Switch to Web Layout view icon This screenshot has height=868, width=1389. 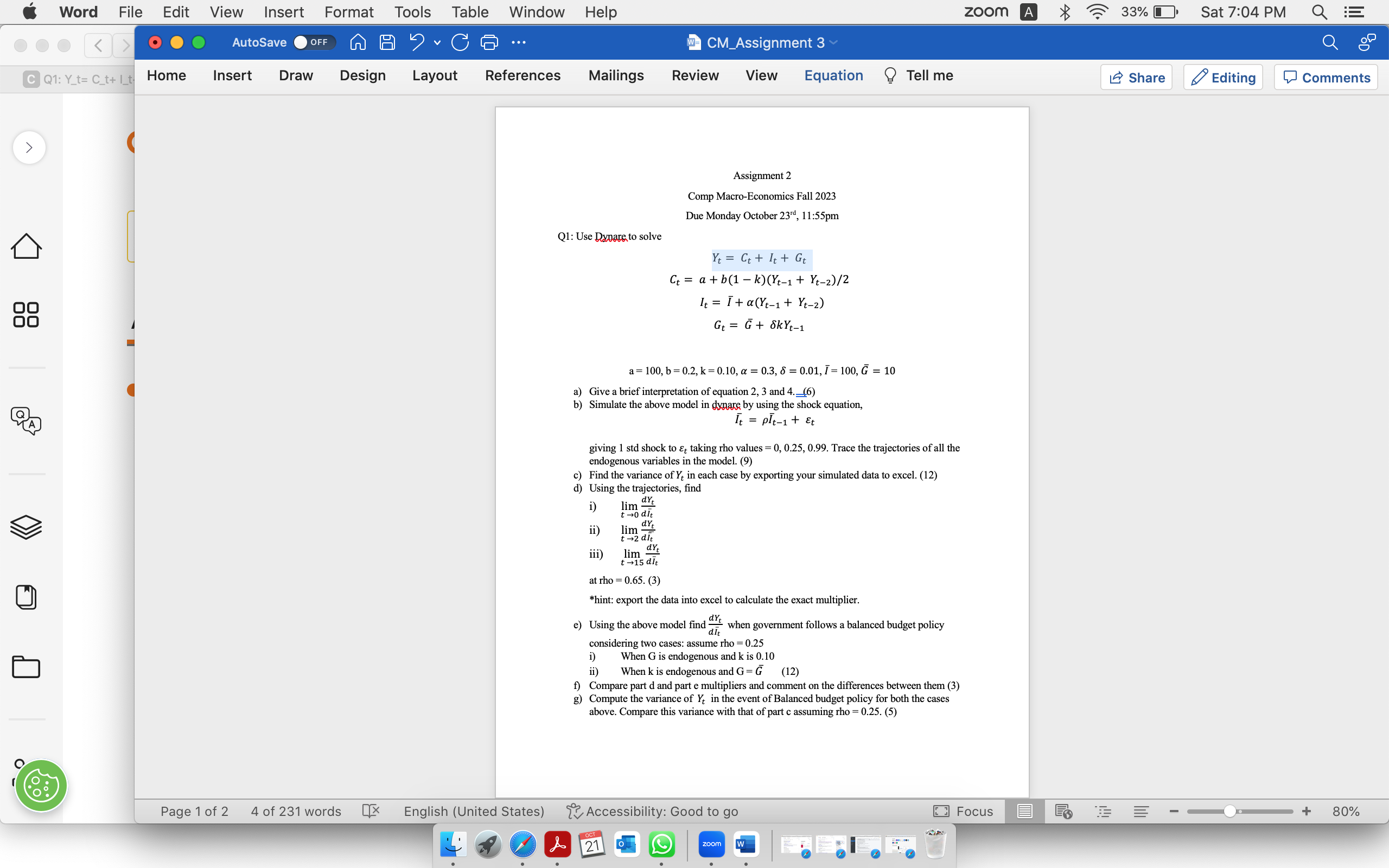(x=1065, y=810)
